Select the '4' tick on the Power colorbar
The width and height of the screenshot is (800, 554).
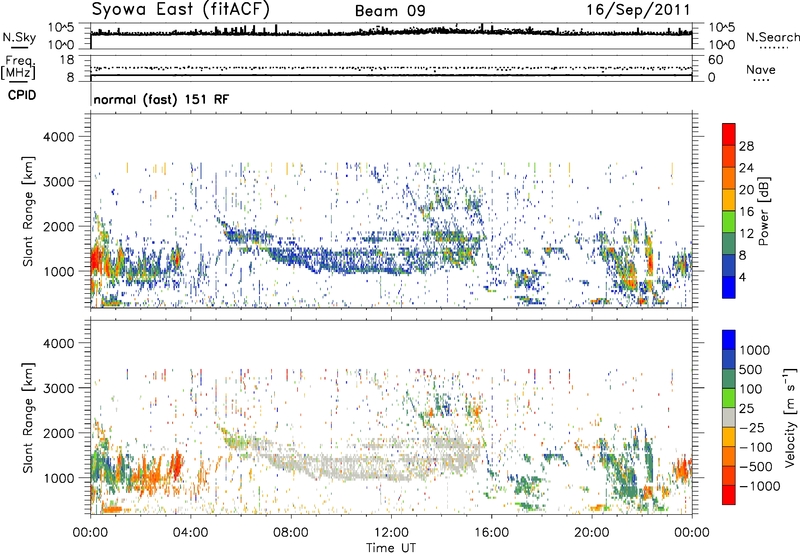[x=743, y=278]
